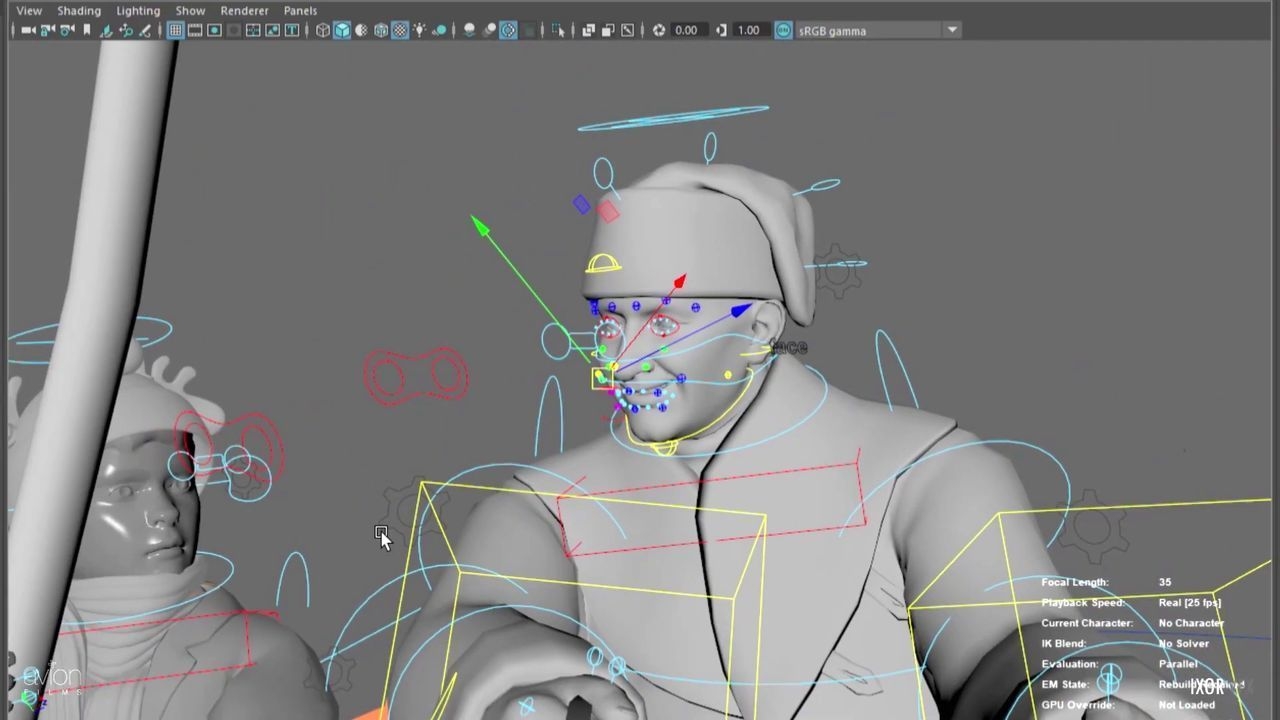Viewport: 1280px width, 720px height.
Task: Open the Lighting menu
Action: pos(138,10)
